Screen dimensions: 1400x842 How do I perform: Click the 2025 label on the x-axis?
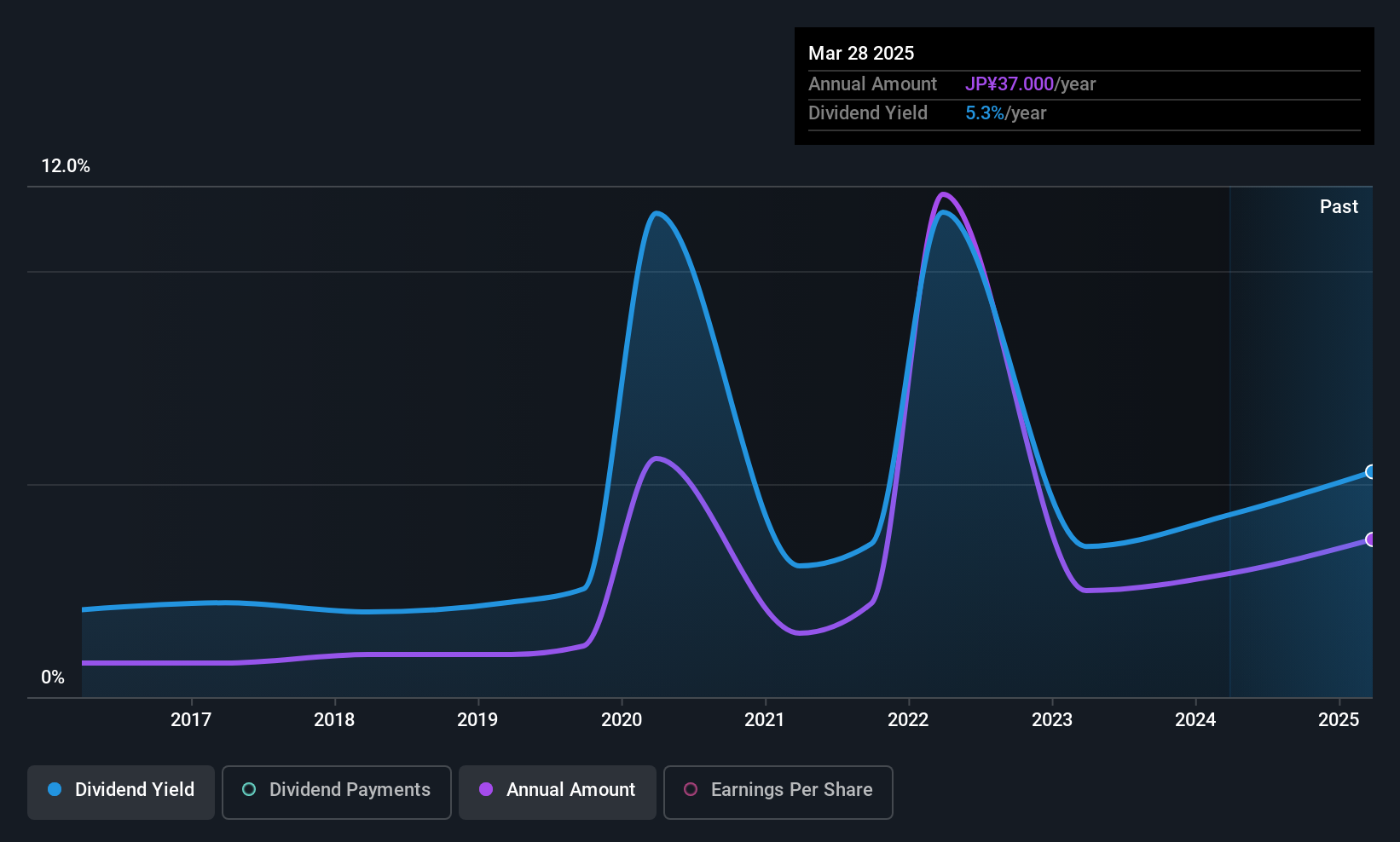pos(1339,719)
